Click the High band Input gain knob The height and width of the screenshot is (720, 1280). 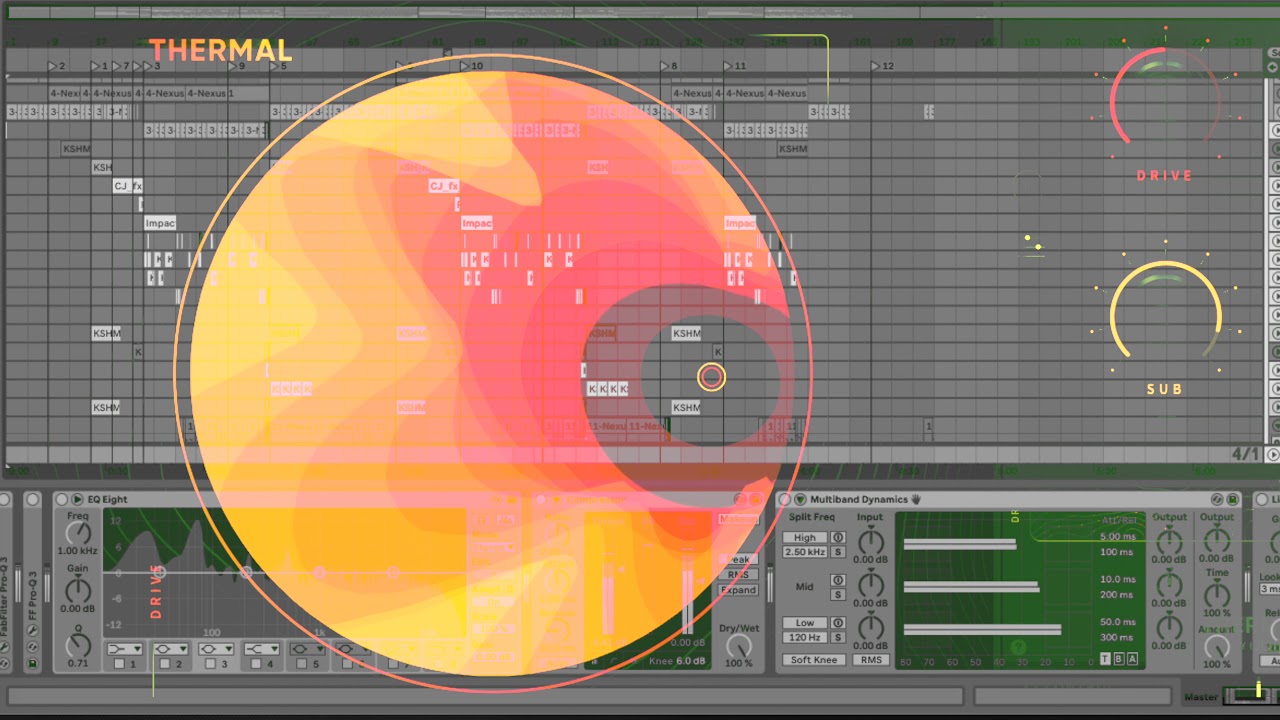(x=871, y=542)
